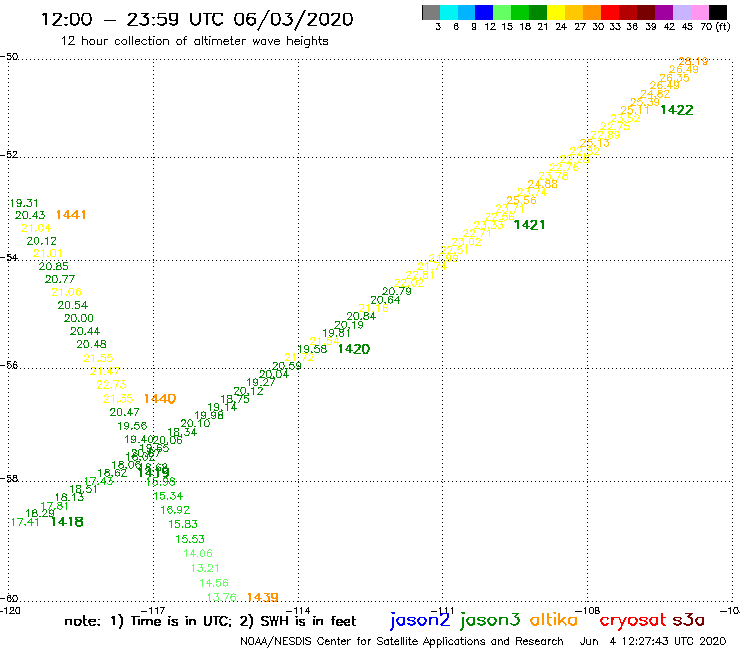Select the pink legend color swatch

(x=699, y=12)
